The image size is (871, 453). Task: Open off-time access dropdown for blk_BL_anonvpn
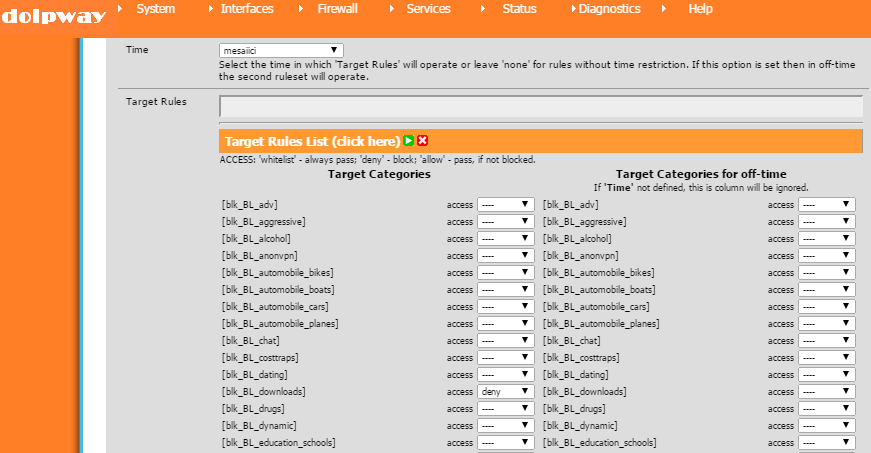[826, 256]
